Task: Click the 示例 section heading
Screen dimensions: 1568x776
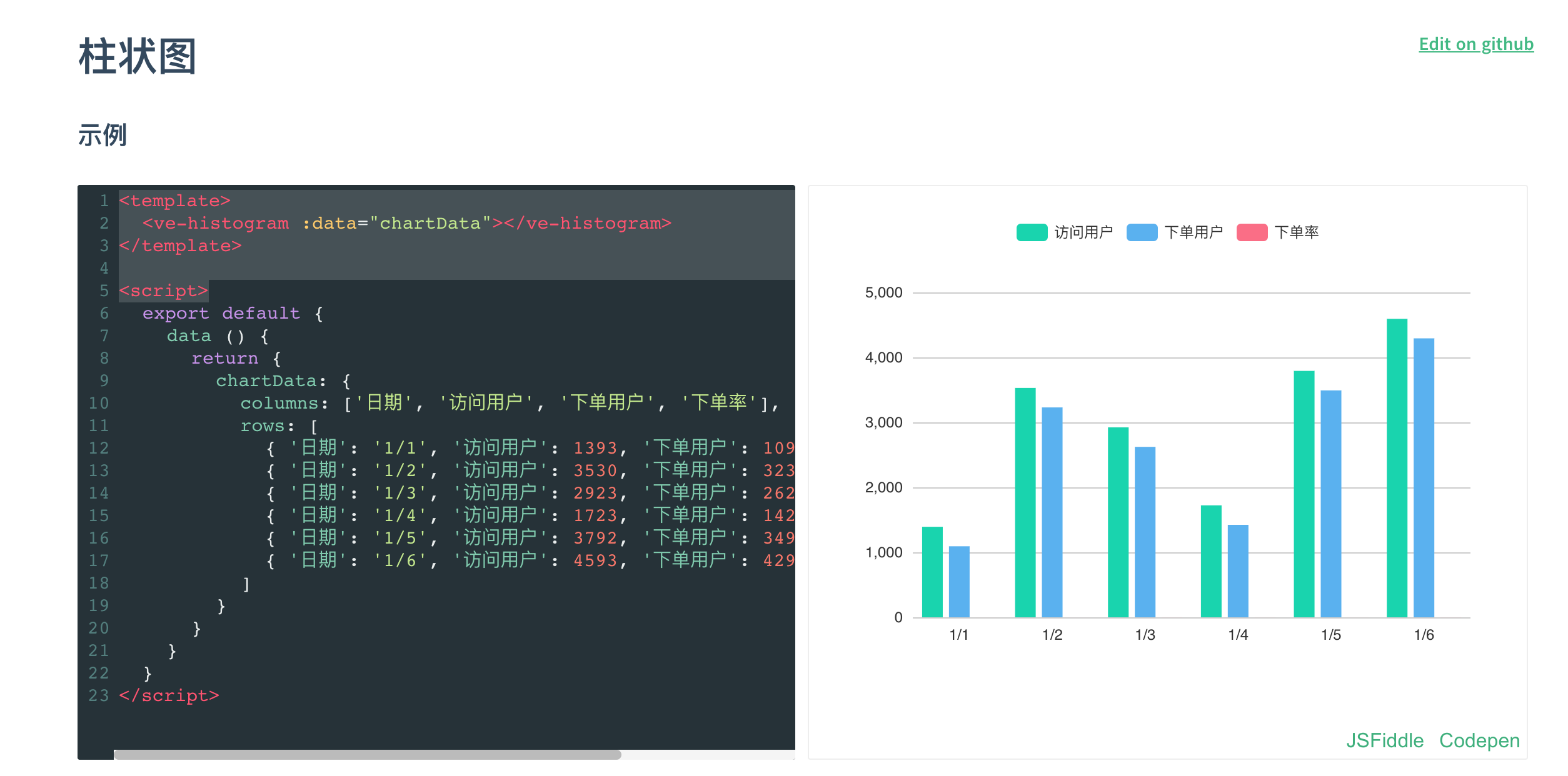Action: (x=103, y=135)
